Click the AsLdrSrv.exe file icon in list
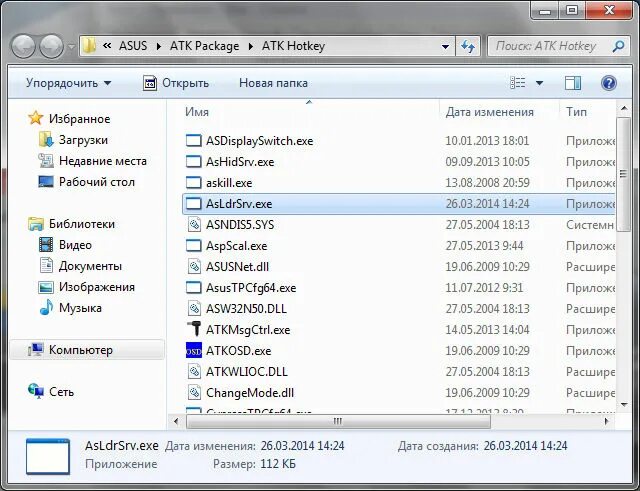 pos(193,204)
